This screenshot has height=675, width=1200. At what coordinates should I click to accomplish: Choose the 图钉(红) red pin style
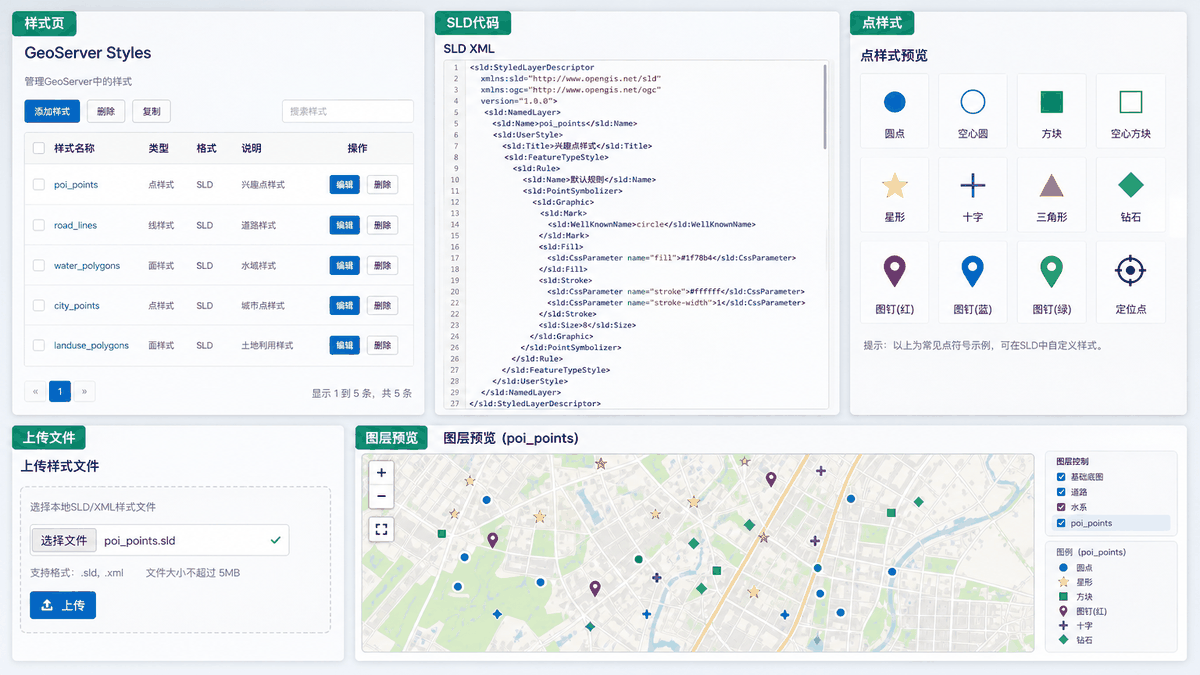pyautogui.click(x=895, y=281)
